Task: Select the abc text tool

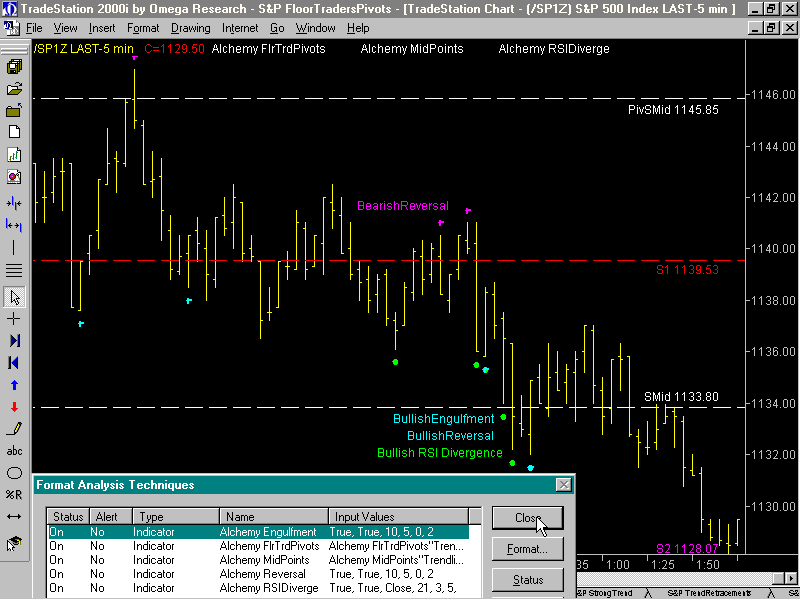Action: point(14,451)
